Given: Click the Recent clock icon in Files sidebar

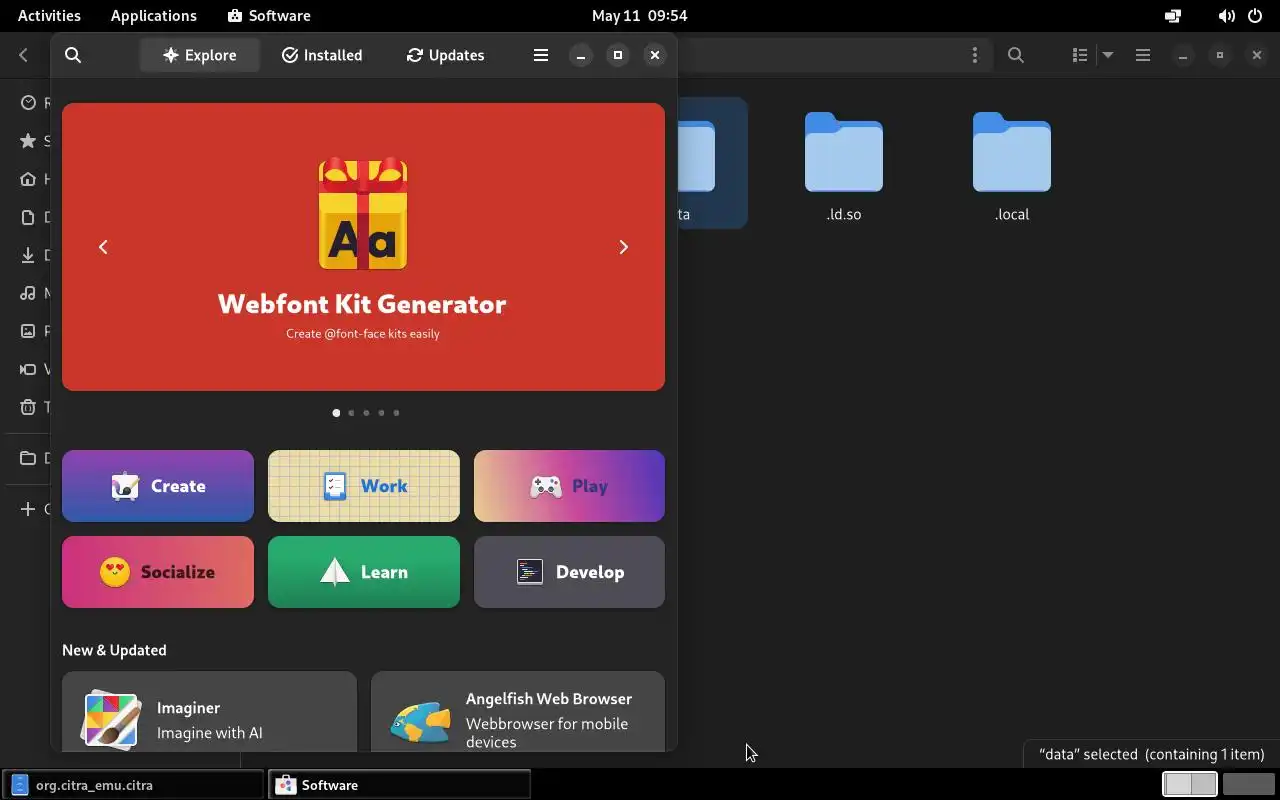Looking at the screenshot, I should click(x=28, y=103).
